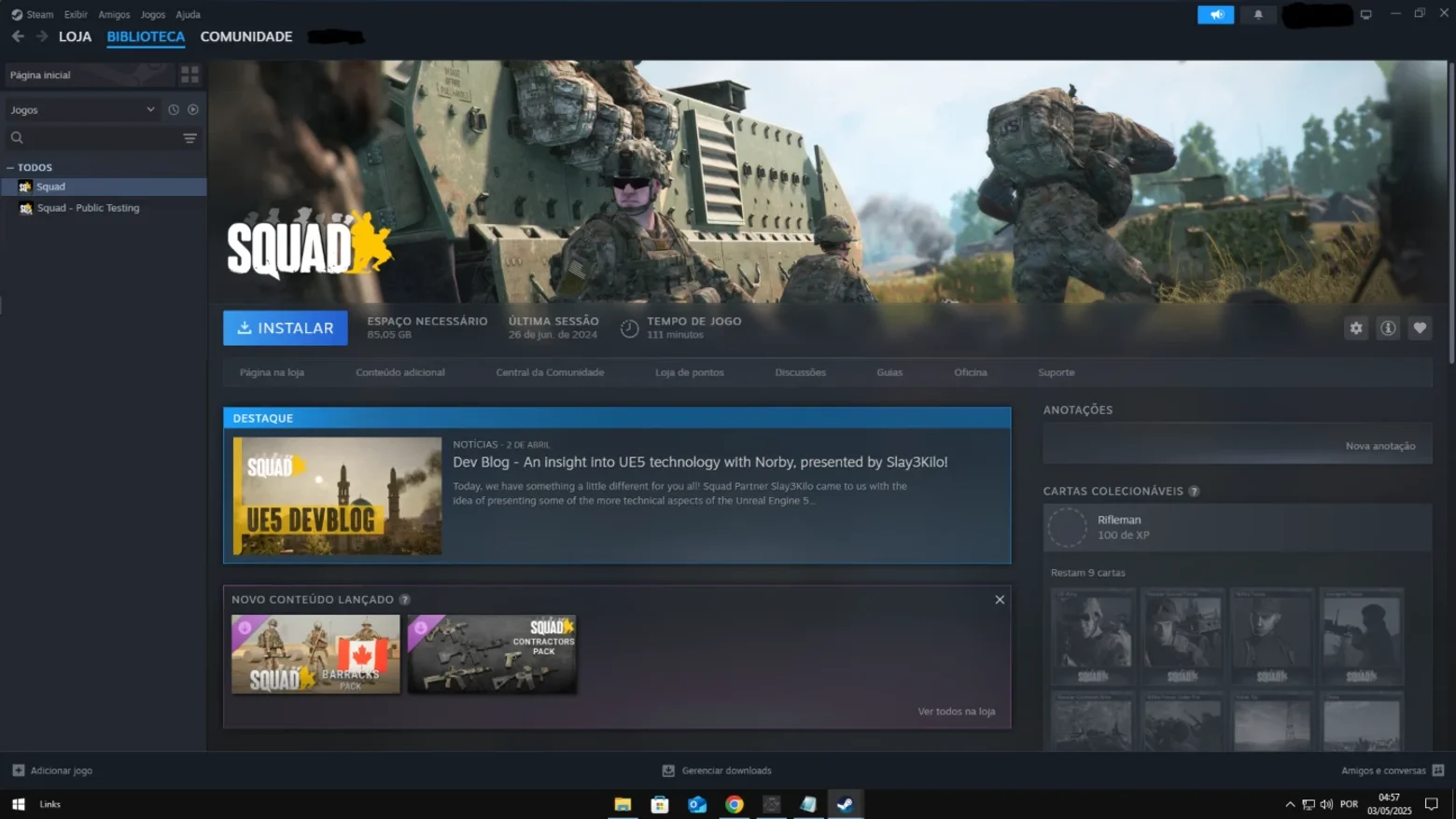Expand the Jogos category dropdown

[x=82, y=110]
